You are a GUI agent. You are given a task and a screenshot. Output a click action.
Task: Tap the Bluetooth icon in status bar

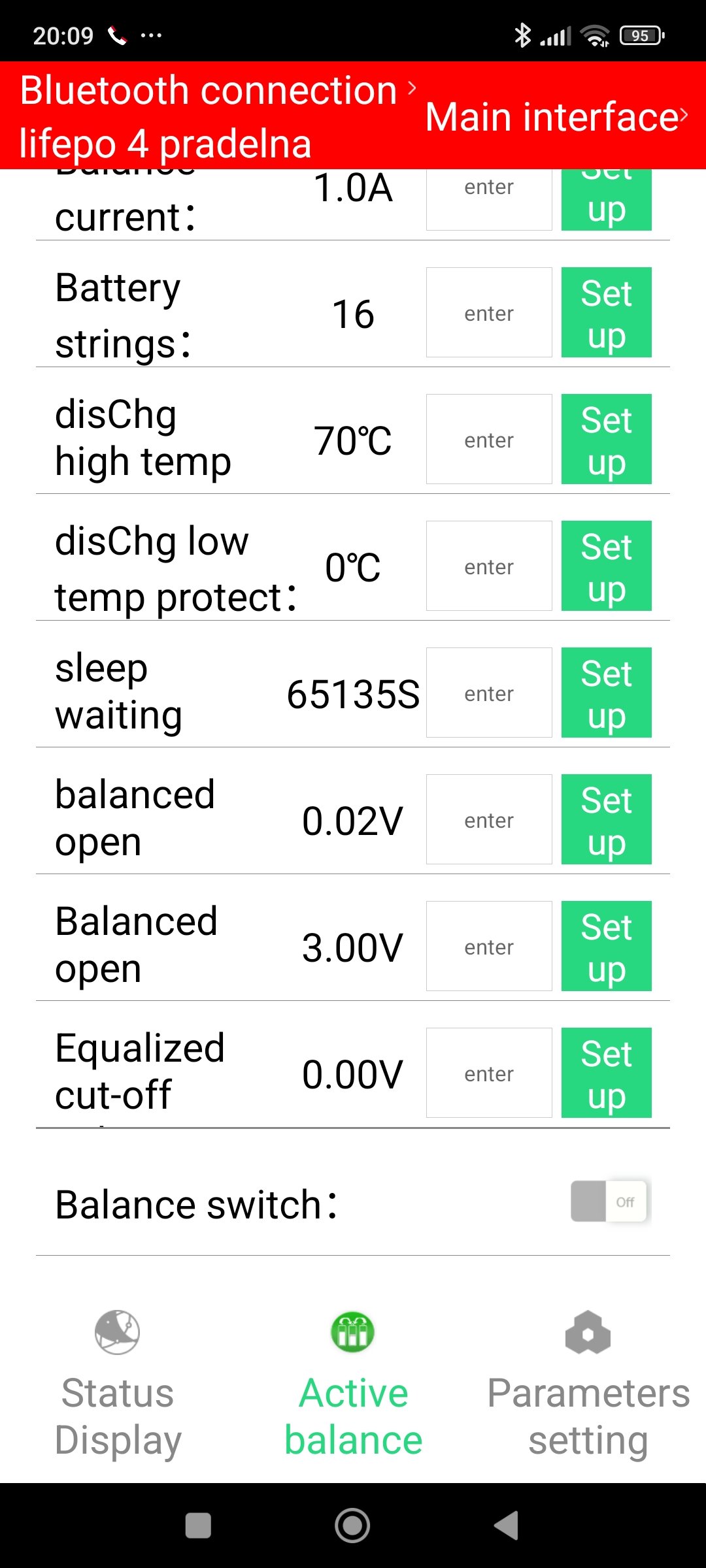tap(522, 35)
